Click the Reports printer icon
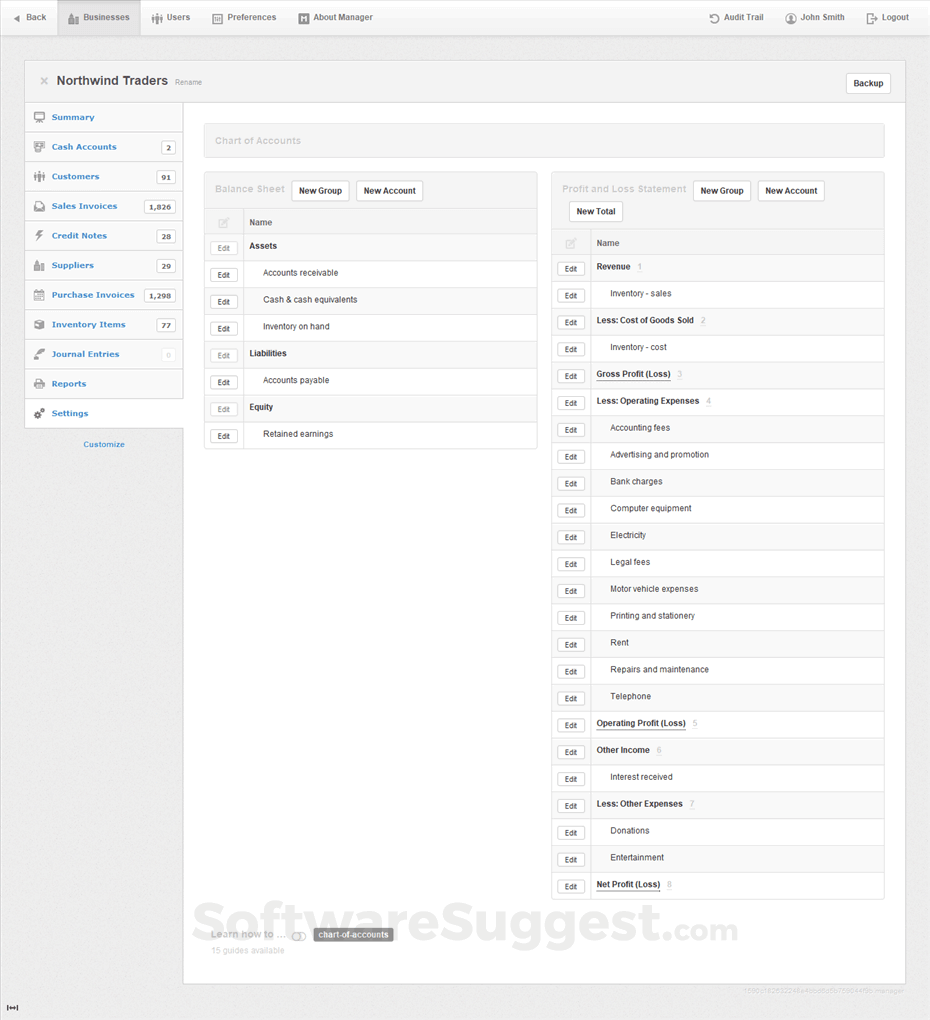Viewport: 930px width, 1020px height. coord(37,384)
